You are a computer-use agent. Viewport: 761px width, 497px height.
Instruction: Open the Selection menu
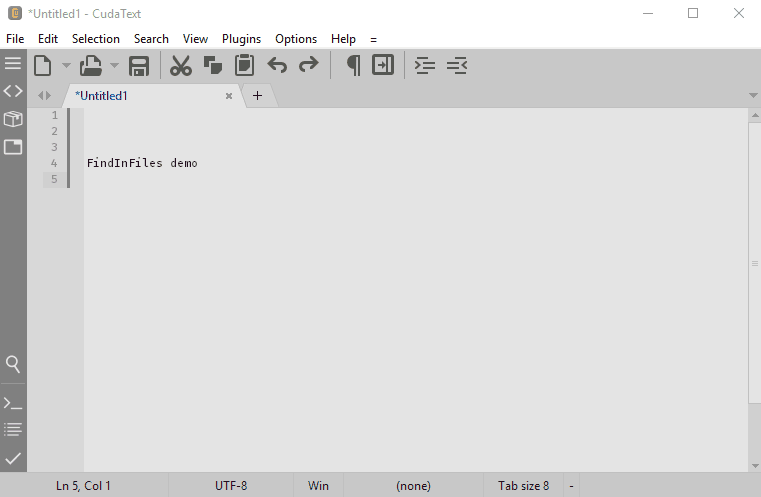click(x=96, y=39)
